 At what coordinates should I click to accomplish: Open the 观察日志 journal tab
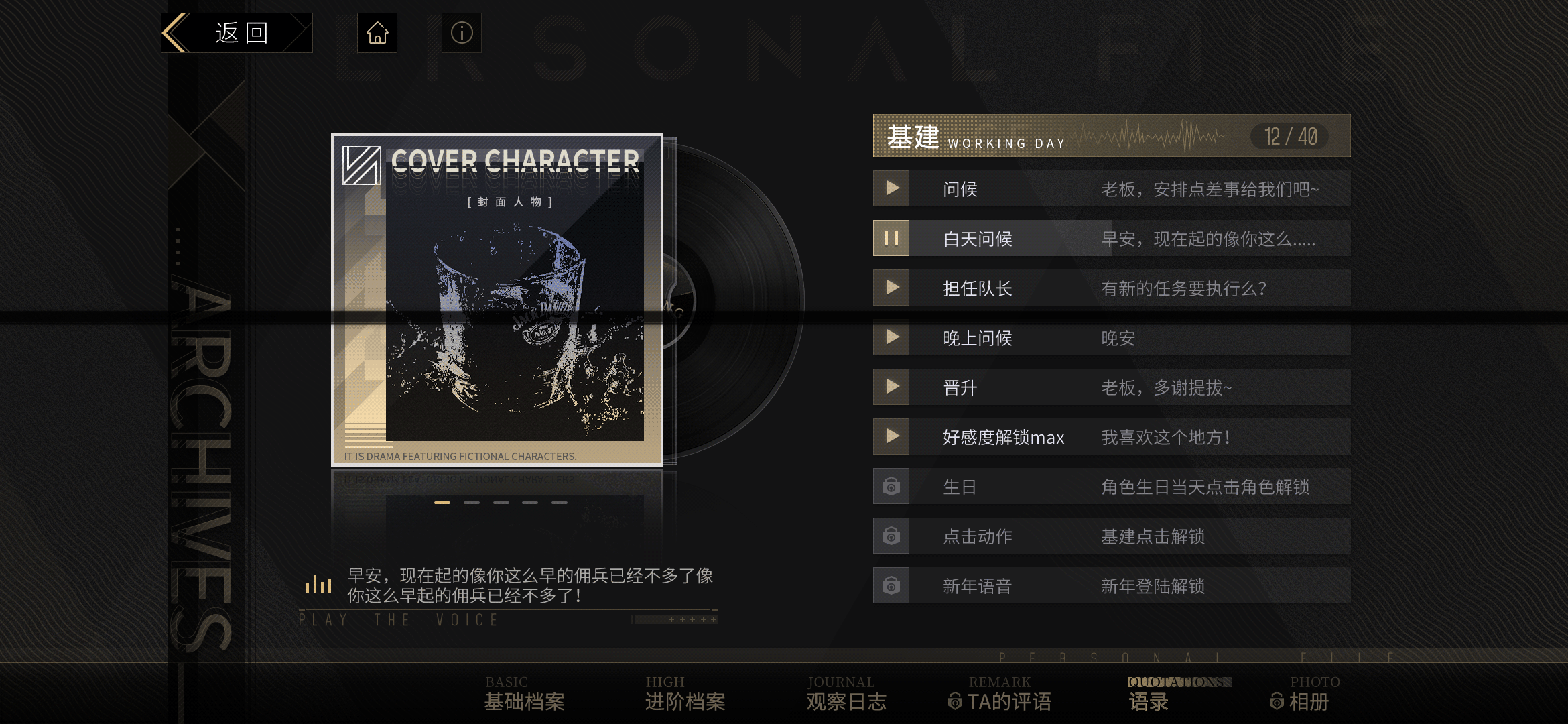coord(846,694)
